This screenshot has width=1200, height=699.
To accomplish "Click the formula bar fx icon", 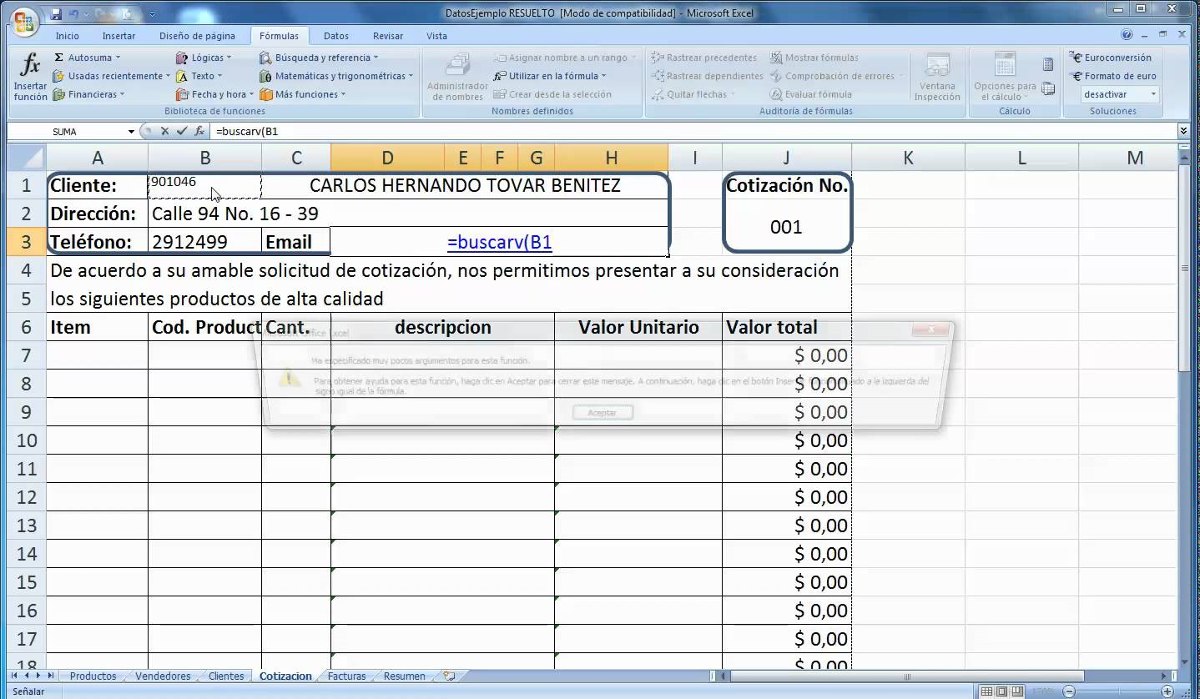I will click(199, 131).
